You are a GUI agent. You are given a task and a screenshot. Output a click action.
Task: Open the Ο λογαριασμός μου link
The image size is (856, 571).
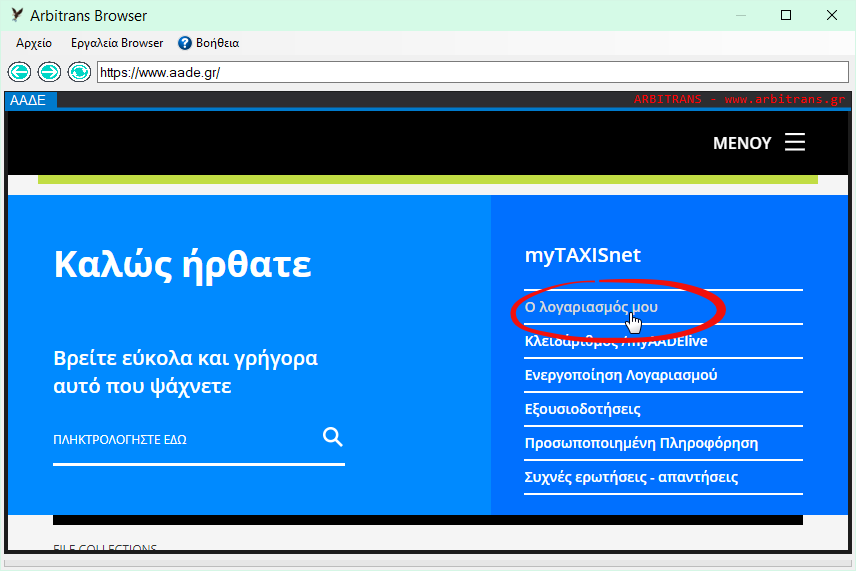[x=591, y=307]
